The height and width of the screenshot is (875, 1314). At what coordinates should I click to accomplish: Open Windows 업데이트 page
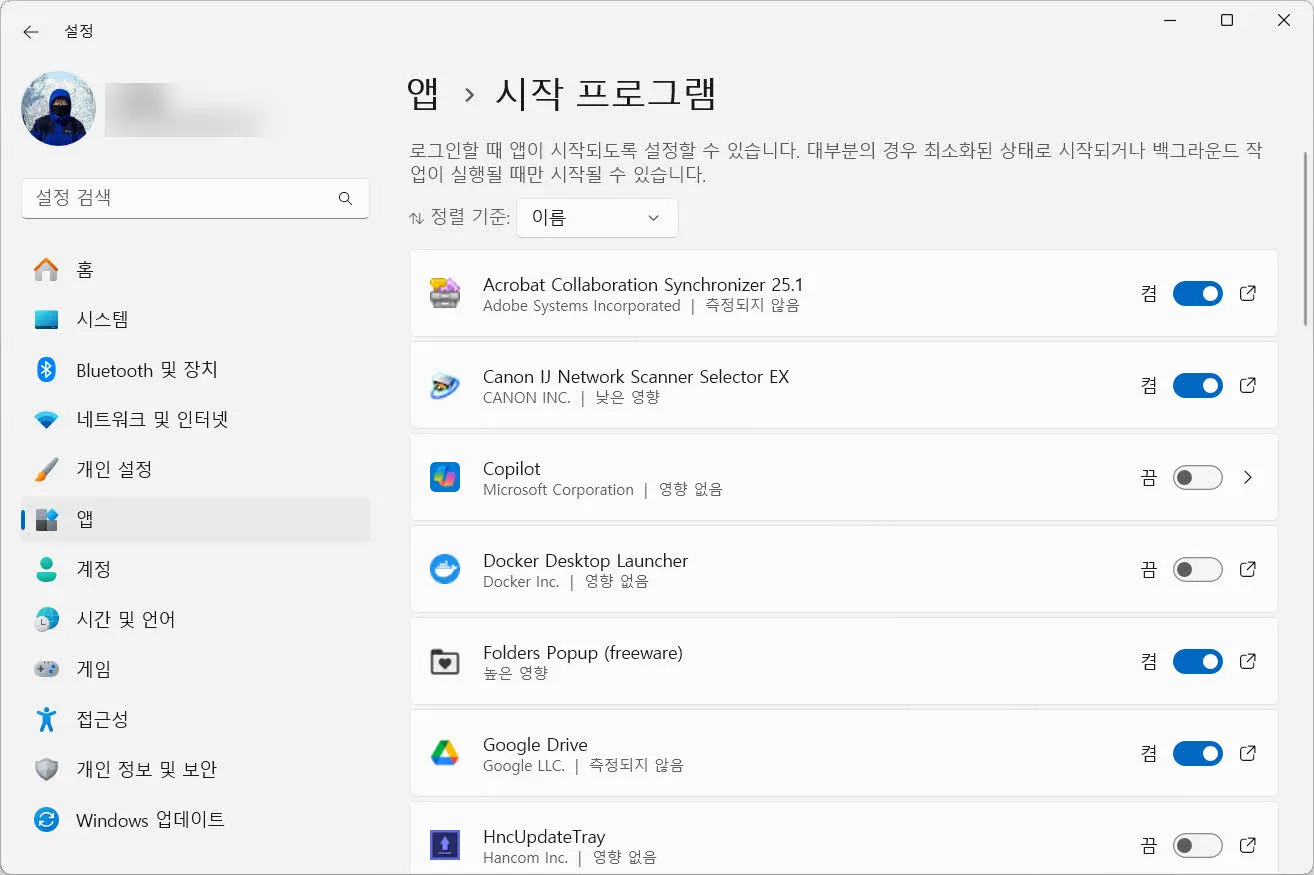195,820
